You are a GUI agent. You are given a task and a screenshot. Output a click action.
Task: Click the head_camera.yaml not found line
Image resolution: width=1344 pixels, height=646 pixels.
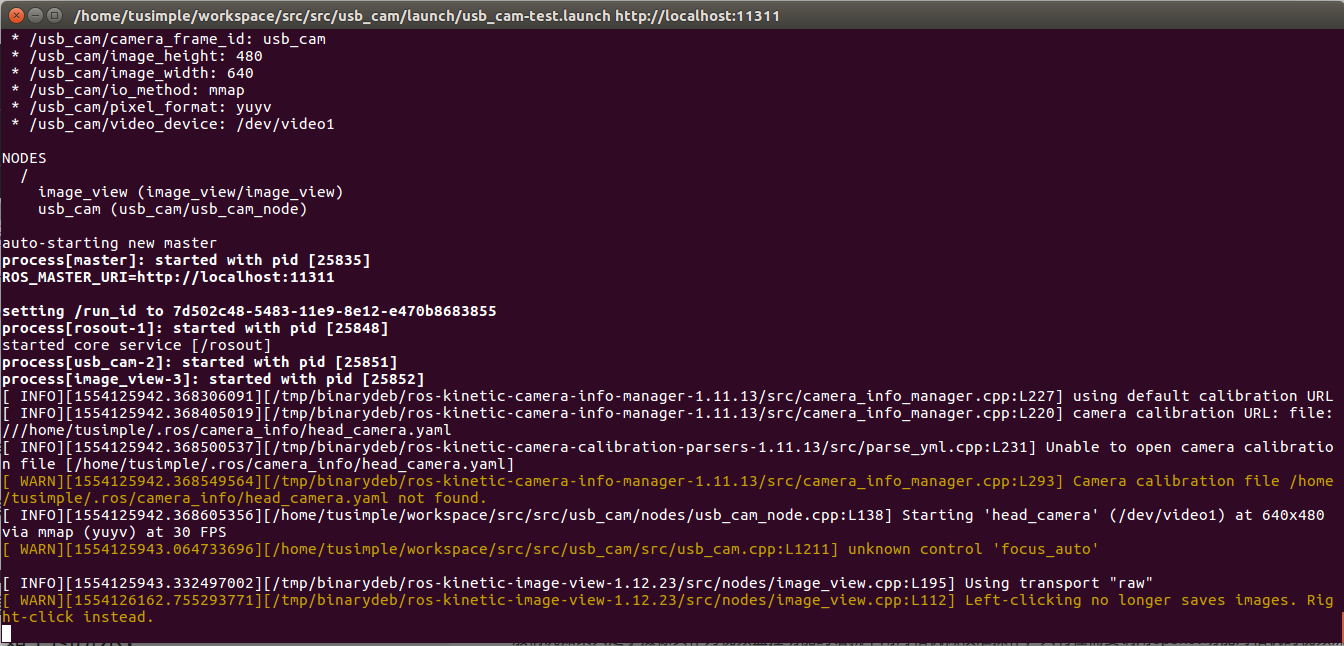(x=244, y=498)
